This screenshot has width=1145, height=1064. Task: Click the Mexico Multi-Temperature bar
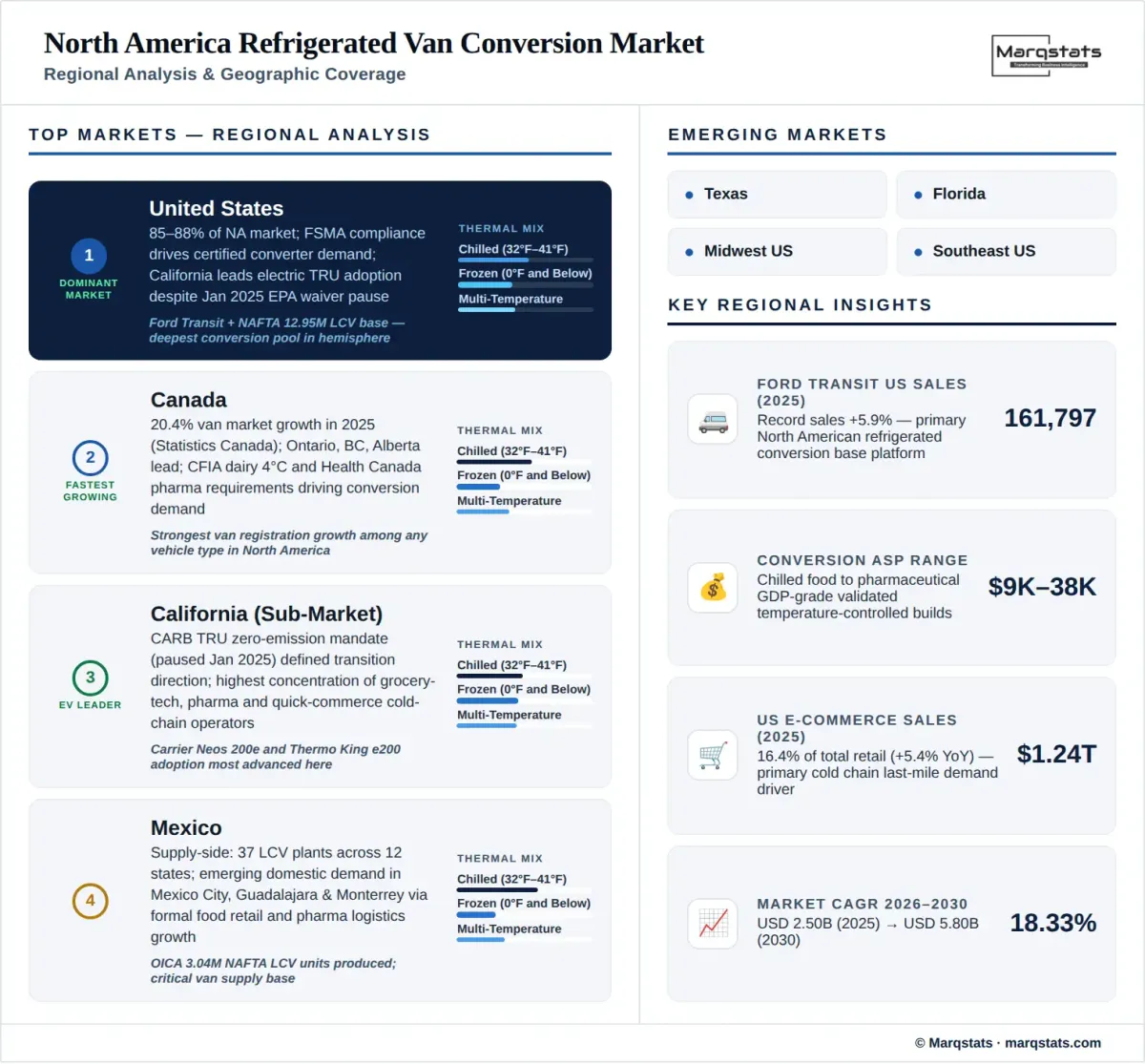click(525, 939)
